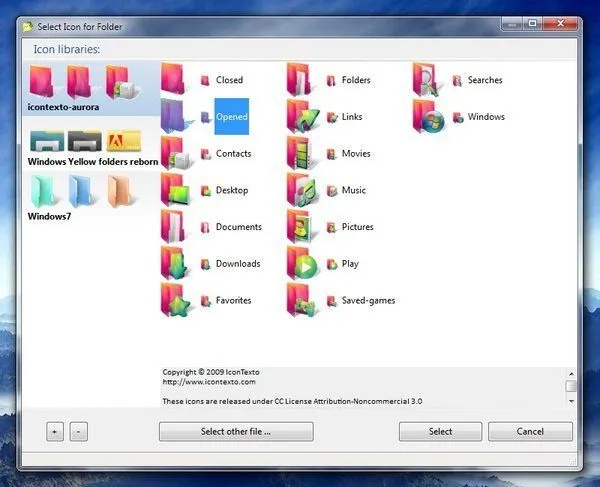Screen dimensions: 600x487
Task: Select the Play folder icon
Action: point(302,264)
